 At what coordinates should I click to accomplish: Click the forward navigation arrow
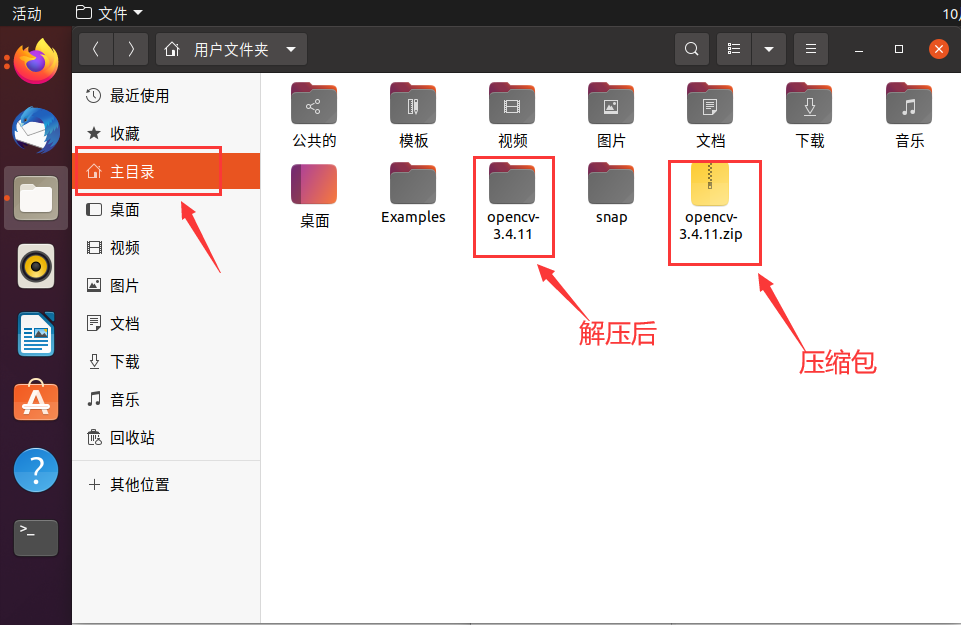pos(131,48)
